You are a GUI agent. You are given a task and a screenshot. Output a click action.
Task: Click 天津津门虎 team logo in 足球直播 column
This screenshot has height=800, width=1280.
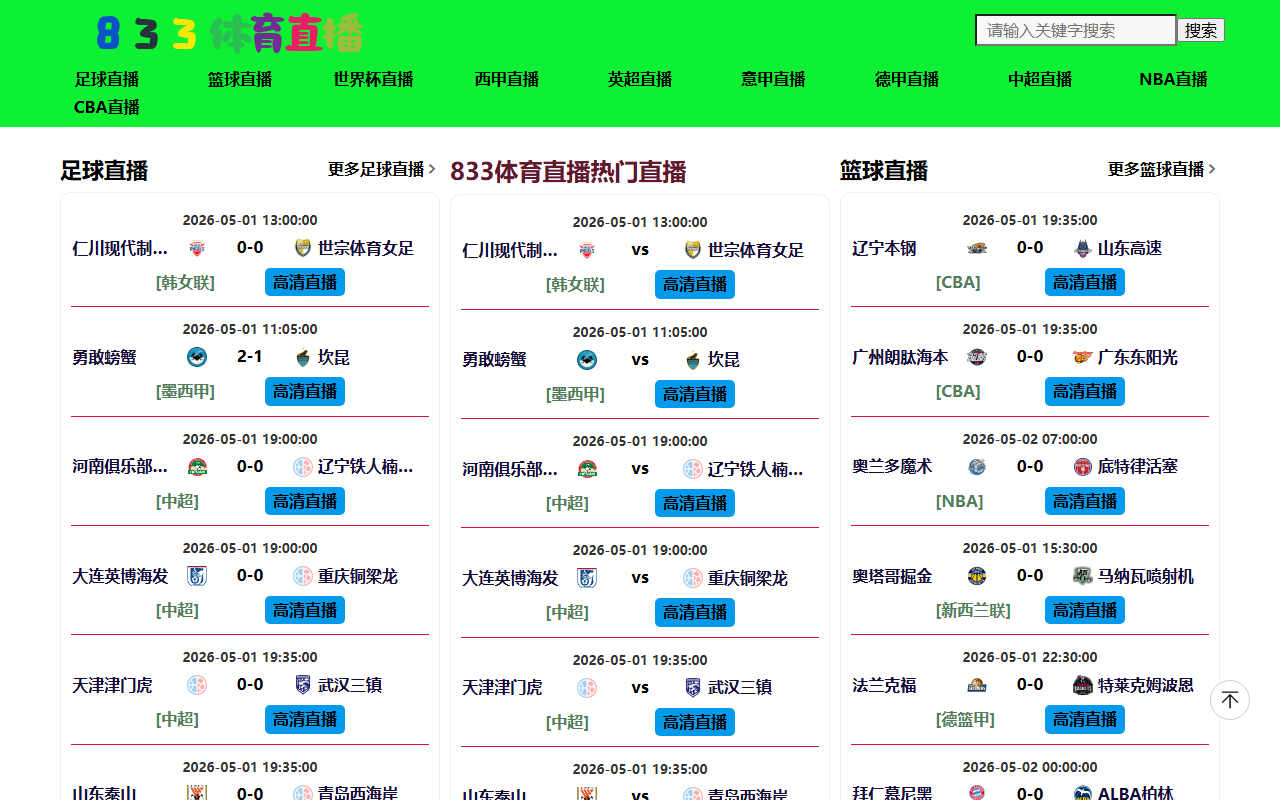(x=197, y=685)
